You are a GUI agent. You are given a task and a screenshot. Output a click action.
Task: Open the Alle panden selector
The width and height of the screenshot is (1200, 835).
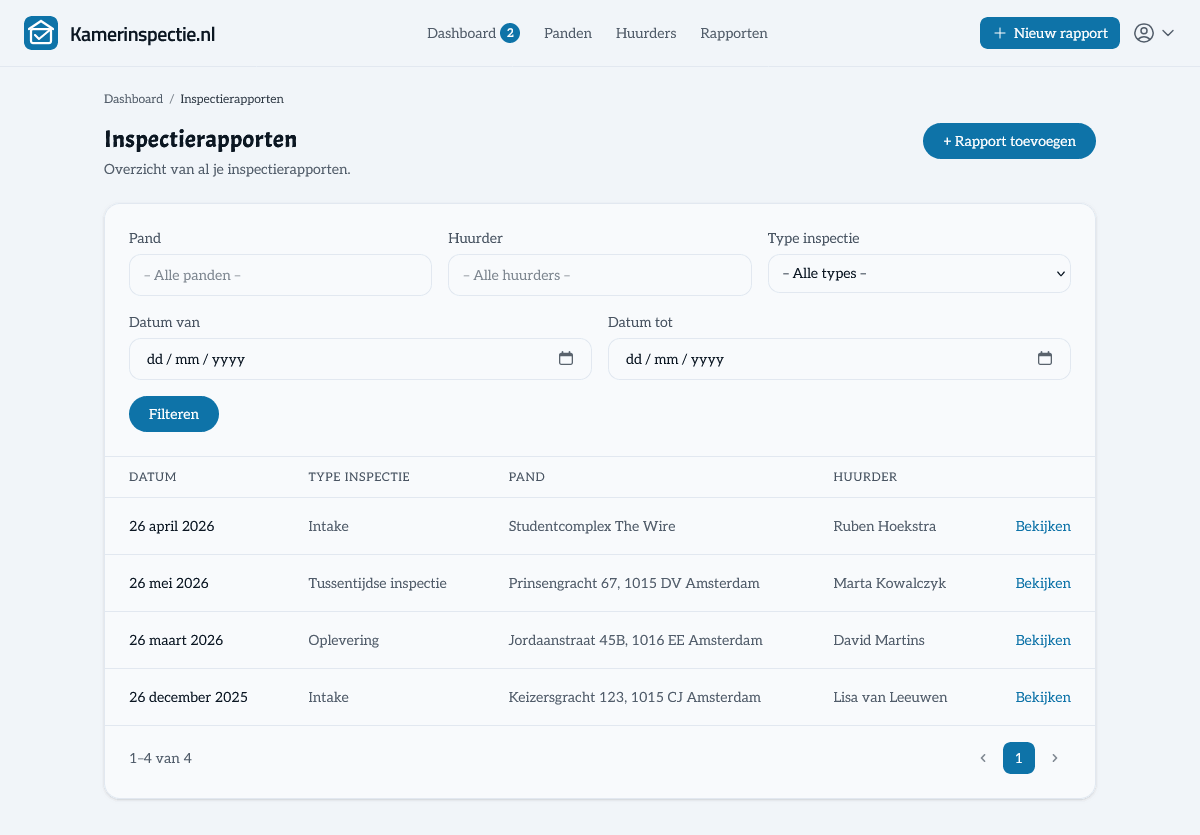[x=280, y=275]
